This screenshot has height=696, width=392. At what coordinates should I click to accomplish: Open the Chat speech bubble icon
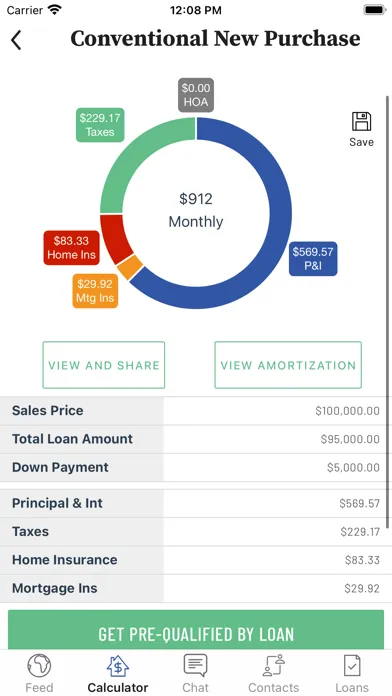[195, 666]
